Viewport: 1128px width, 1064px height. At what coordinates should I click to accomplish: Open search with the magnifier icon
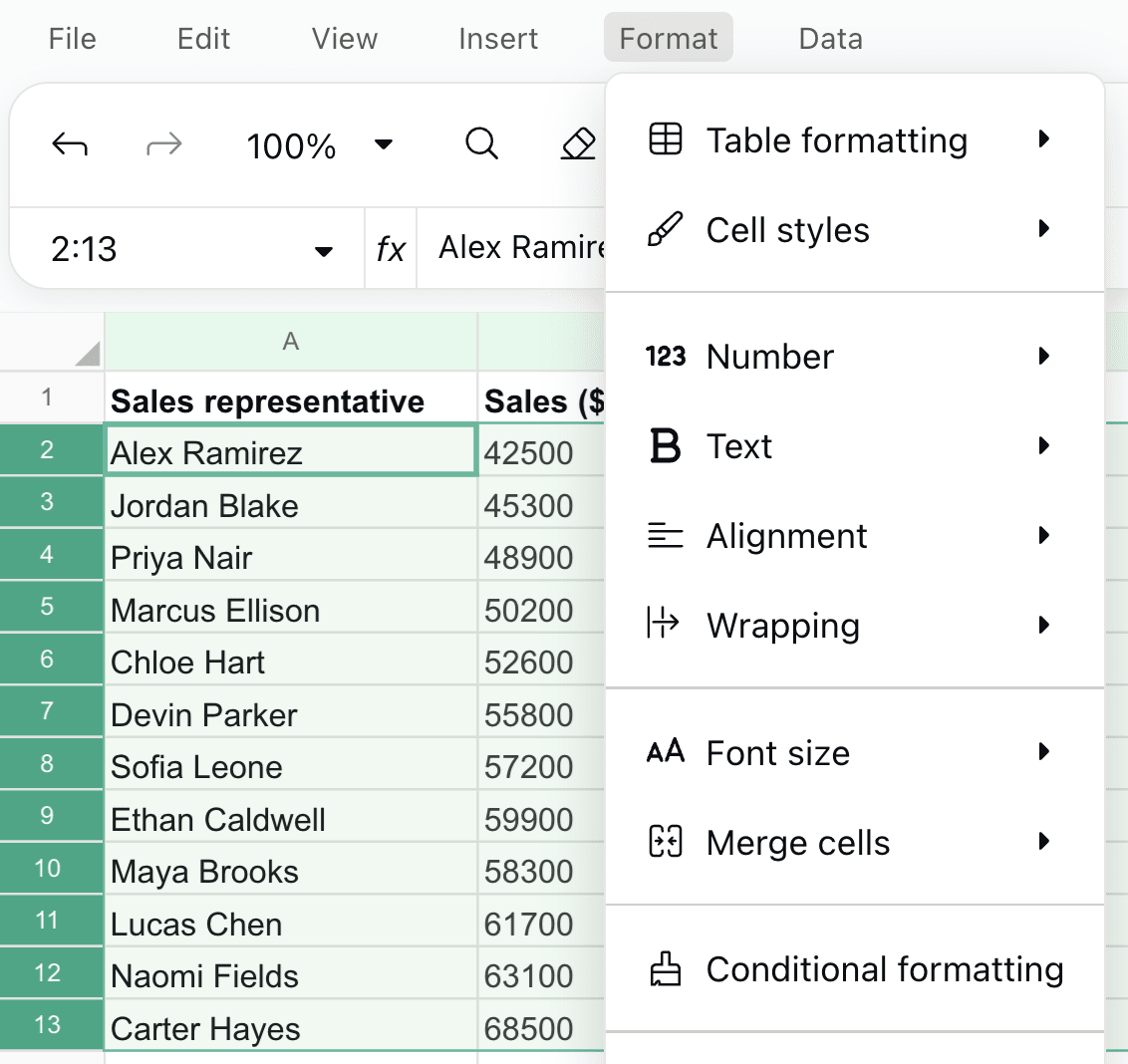coord(481,144)
